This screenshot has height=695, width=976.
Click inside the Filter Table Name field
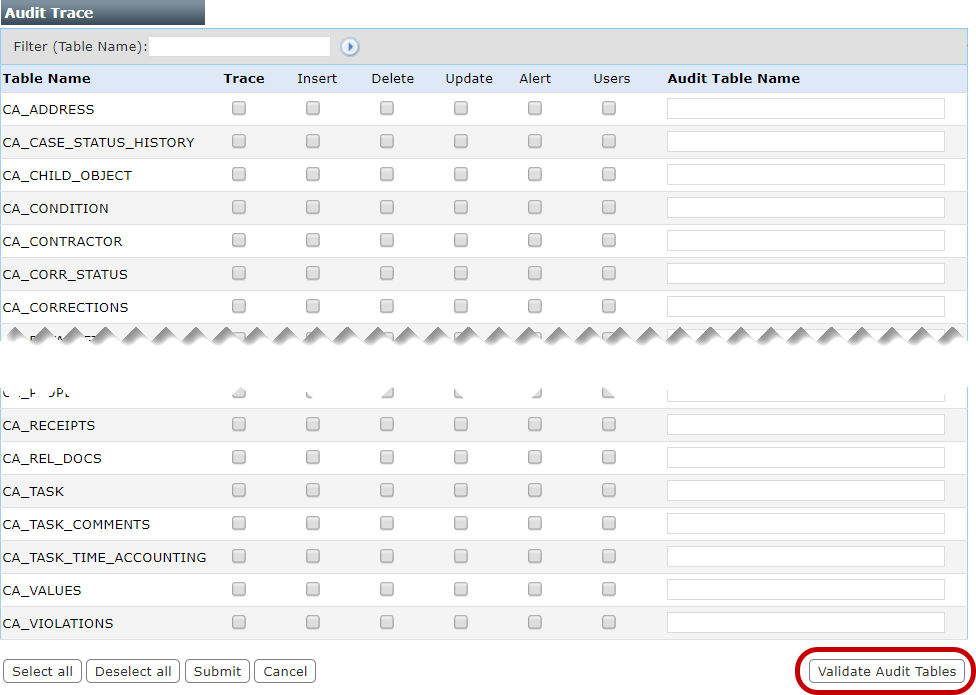point(239,46)
